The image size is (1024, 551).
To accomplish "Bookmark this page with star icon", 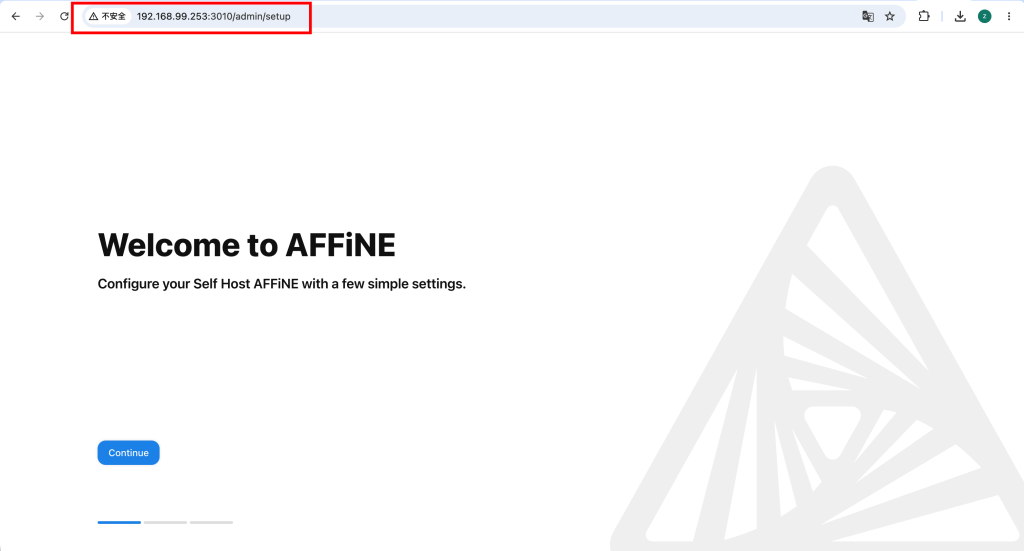I will [889, 16].
